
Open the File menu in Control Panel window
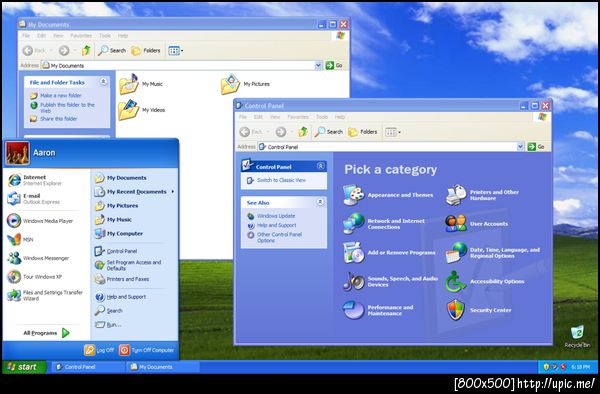(243, 117)
